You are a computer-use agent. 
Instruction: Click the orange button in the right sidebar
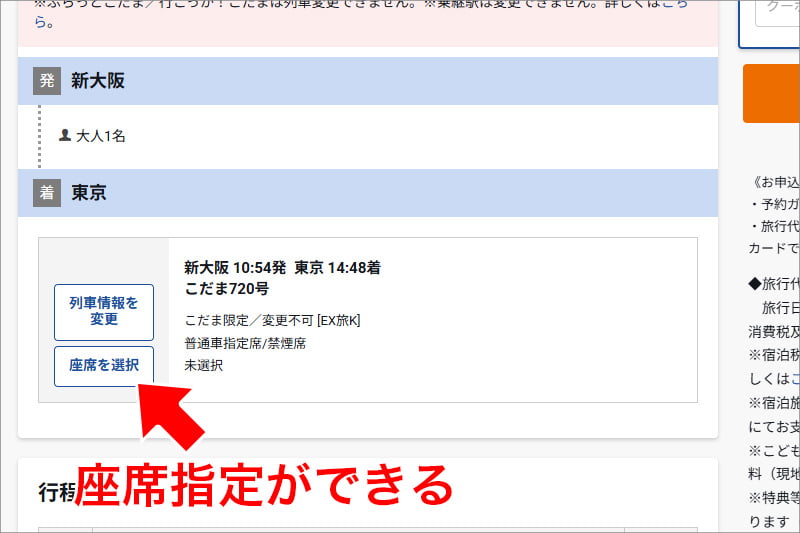771,93
